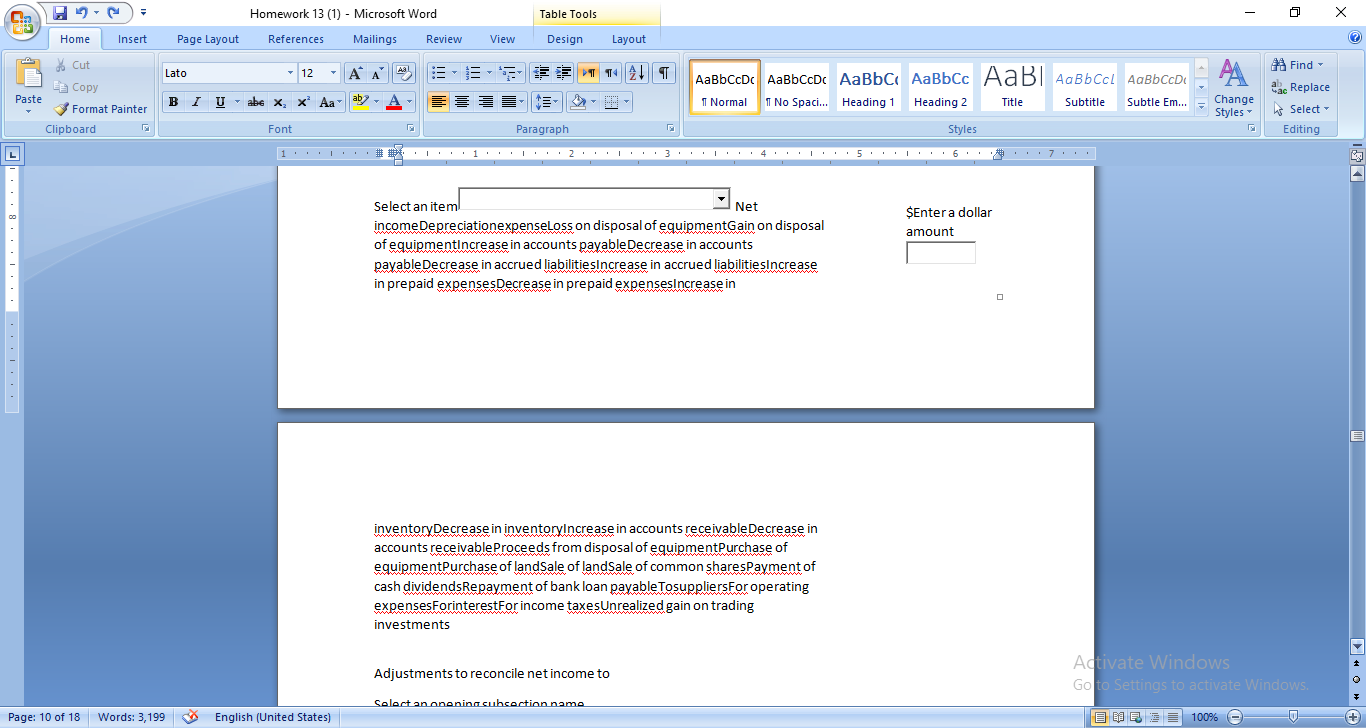
Task: Toggle Show/Hide paragraph marks
Action: point(662,72)
